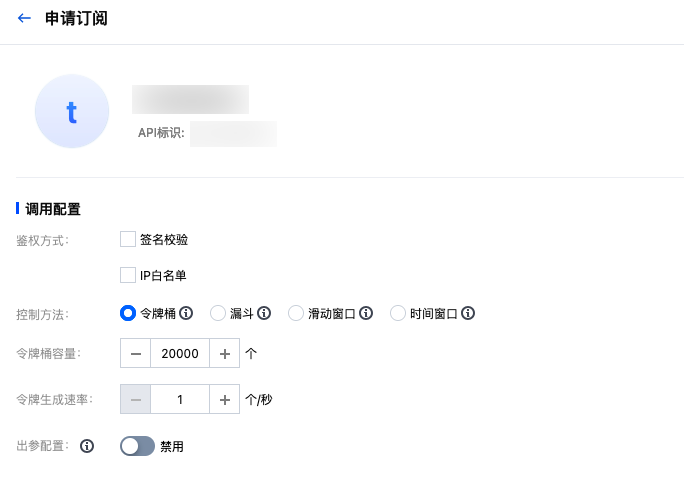The image size is (684, 491).
Task: Increase 令牌桶容量 with plus button
Action: (225, 353)
